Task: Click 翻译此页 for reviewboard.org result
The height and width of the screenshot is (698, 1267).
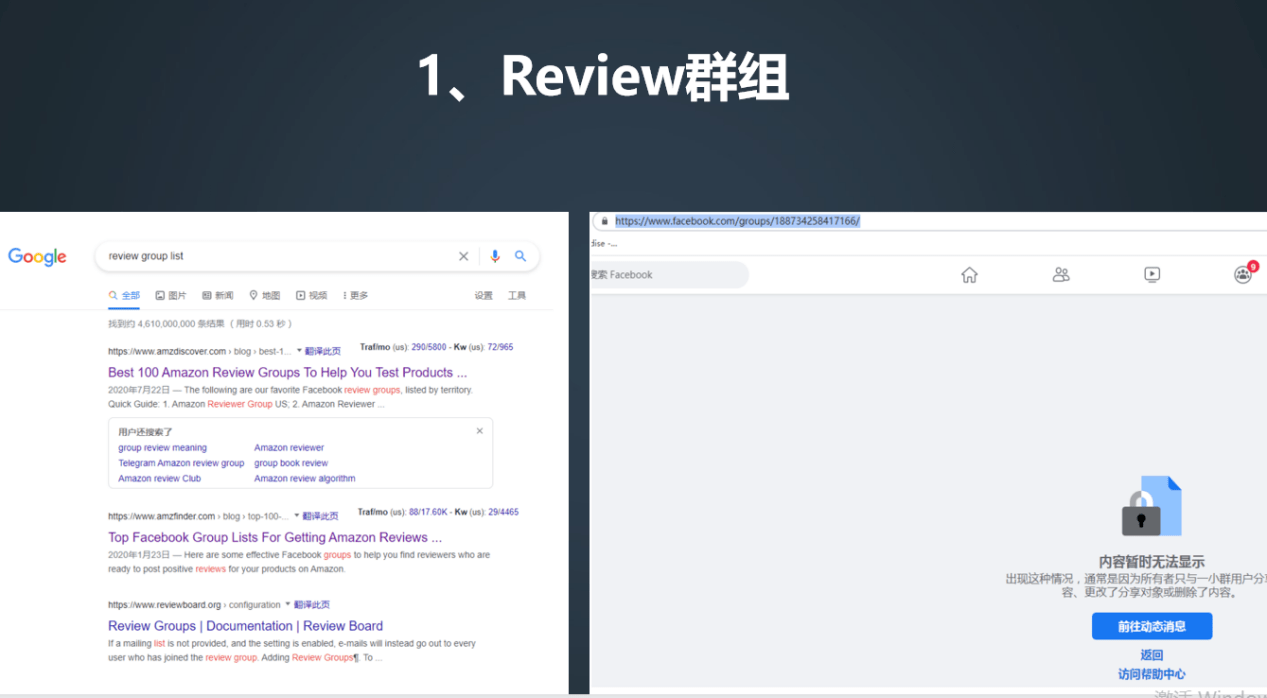Action: tap(312, 605)
